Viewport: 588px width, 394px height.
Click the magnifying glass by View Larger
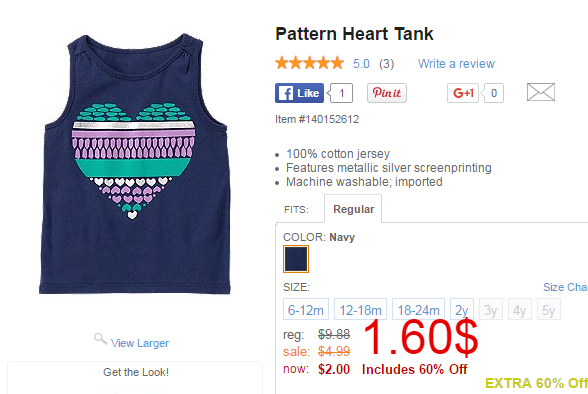click(100, 339)
